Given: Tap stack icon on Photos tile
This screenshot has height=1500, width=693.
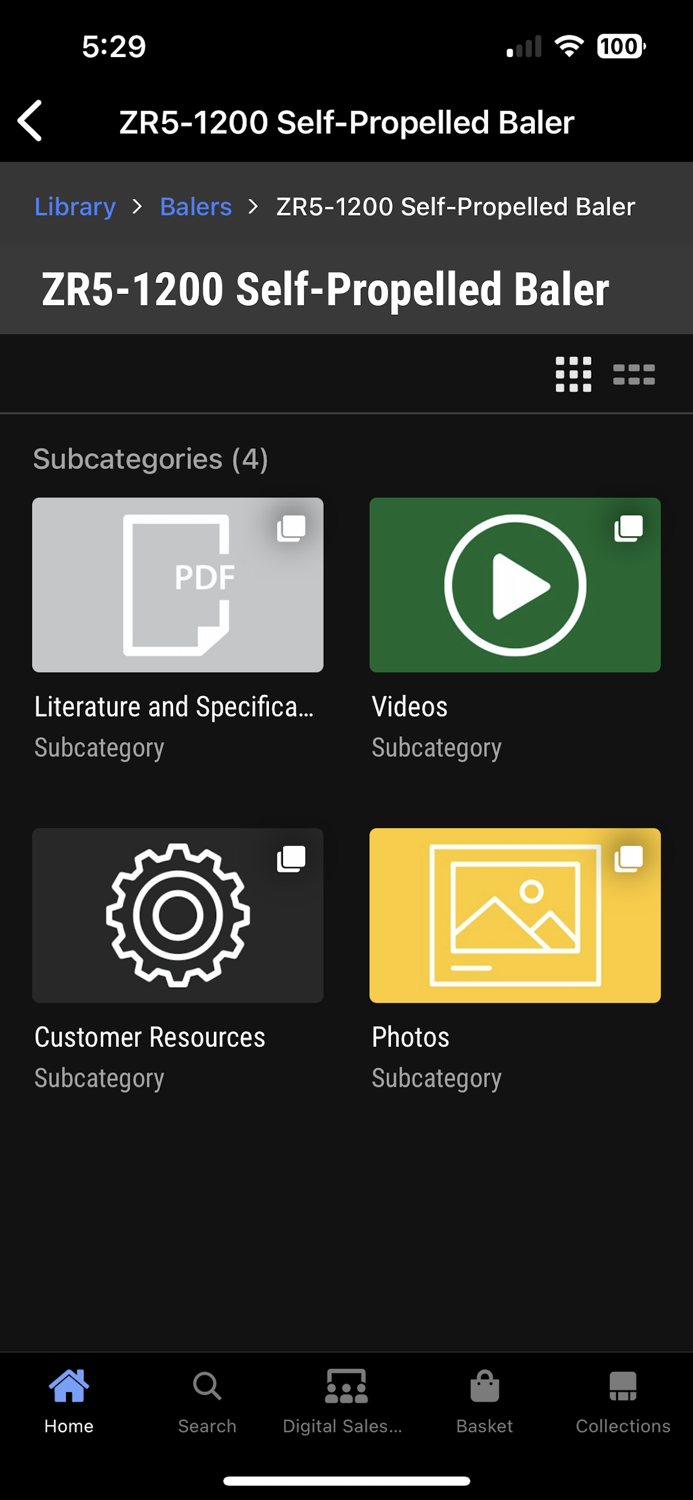Looking at the screenshot, I should click(628, 858).
